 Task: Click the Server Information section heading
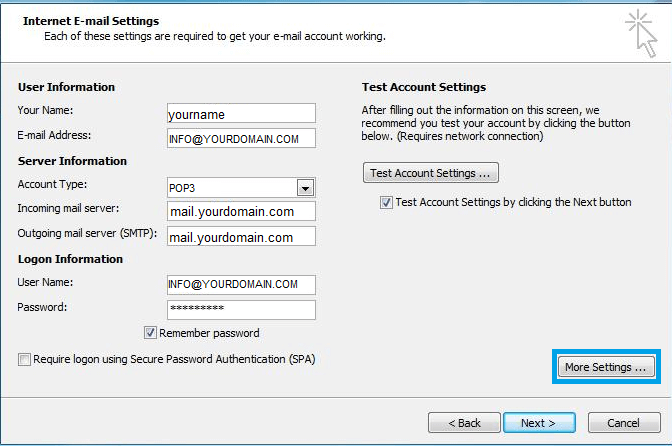click(72, 161)
